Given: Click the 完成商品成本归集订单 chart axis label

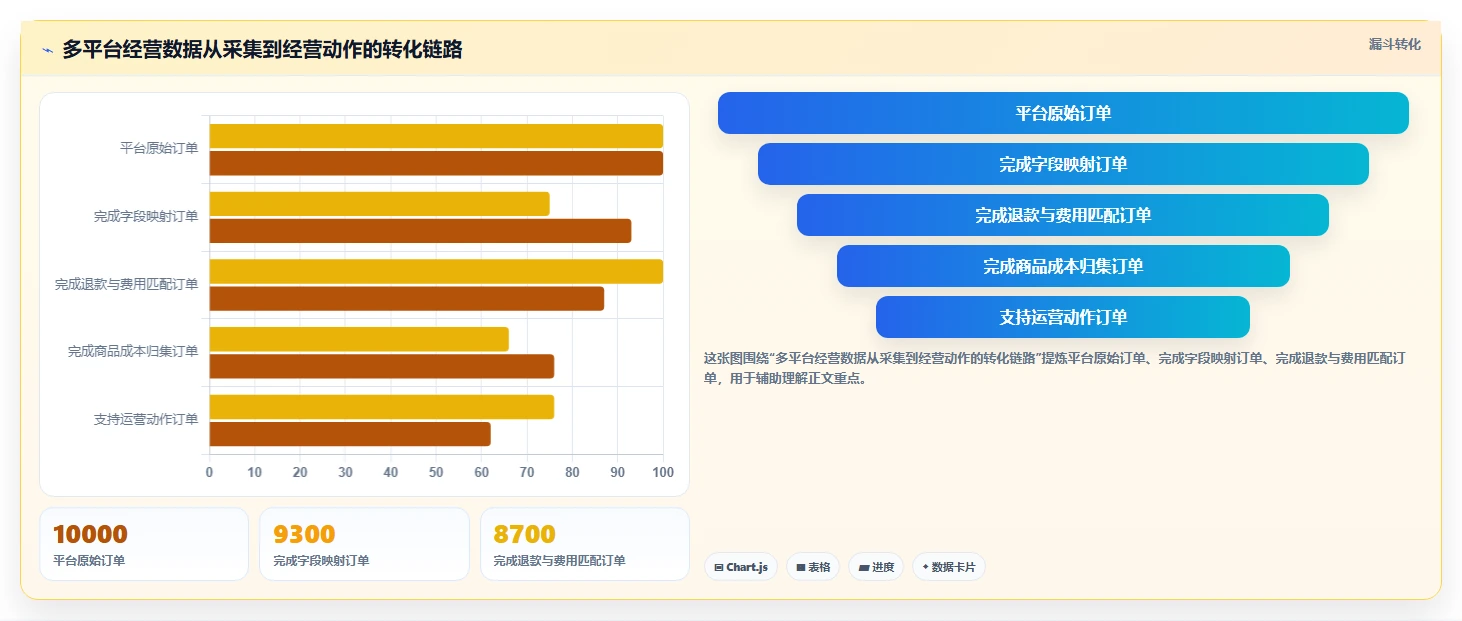Looking at the screenshot, I should pyautogui.click(x=133, y=351).
